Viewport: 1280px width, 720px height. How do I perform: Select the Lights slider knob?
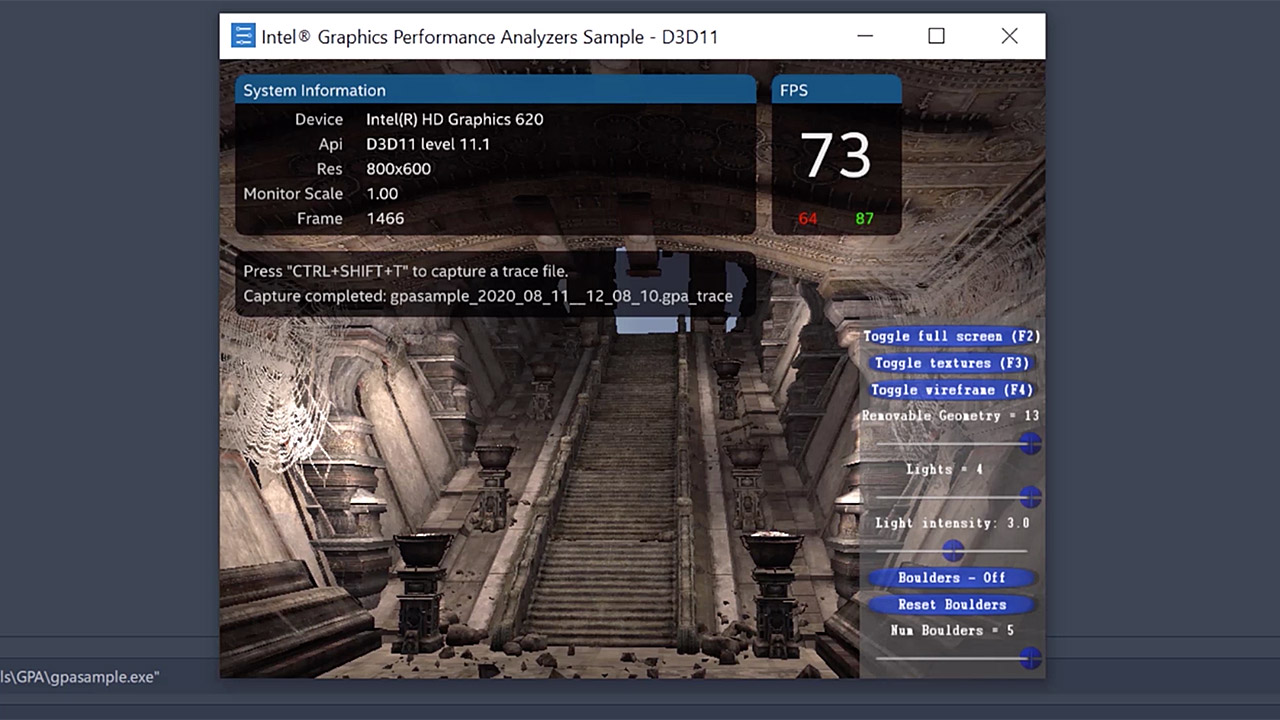pos(1030,497)
